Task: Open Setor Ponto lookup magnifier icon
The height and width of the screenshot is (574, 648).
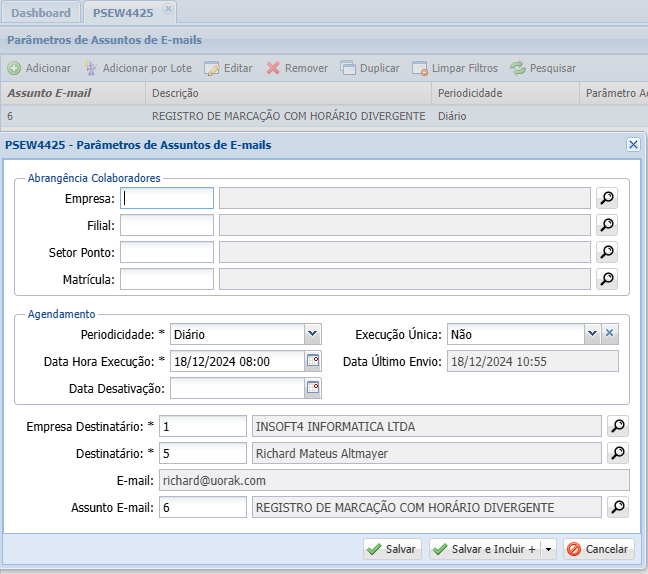Action: pos(607,252)
